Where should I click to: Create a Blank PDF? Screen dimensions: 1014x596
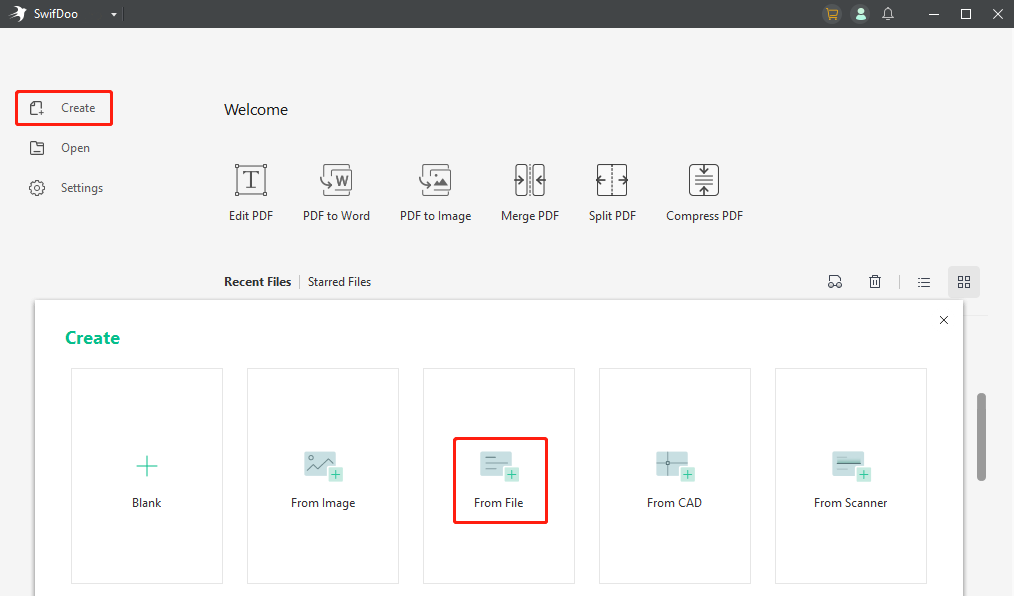coord(147,476)
